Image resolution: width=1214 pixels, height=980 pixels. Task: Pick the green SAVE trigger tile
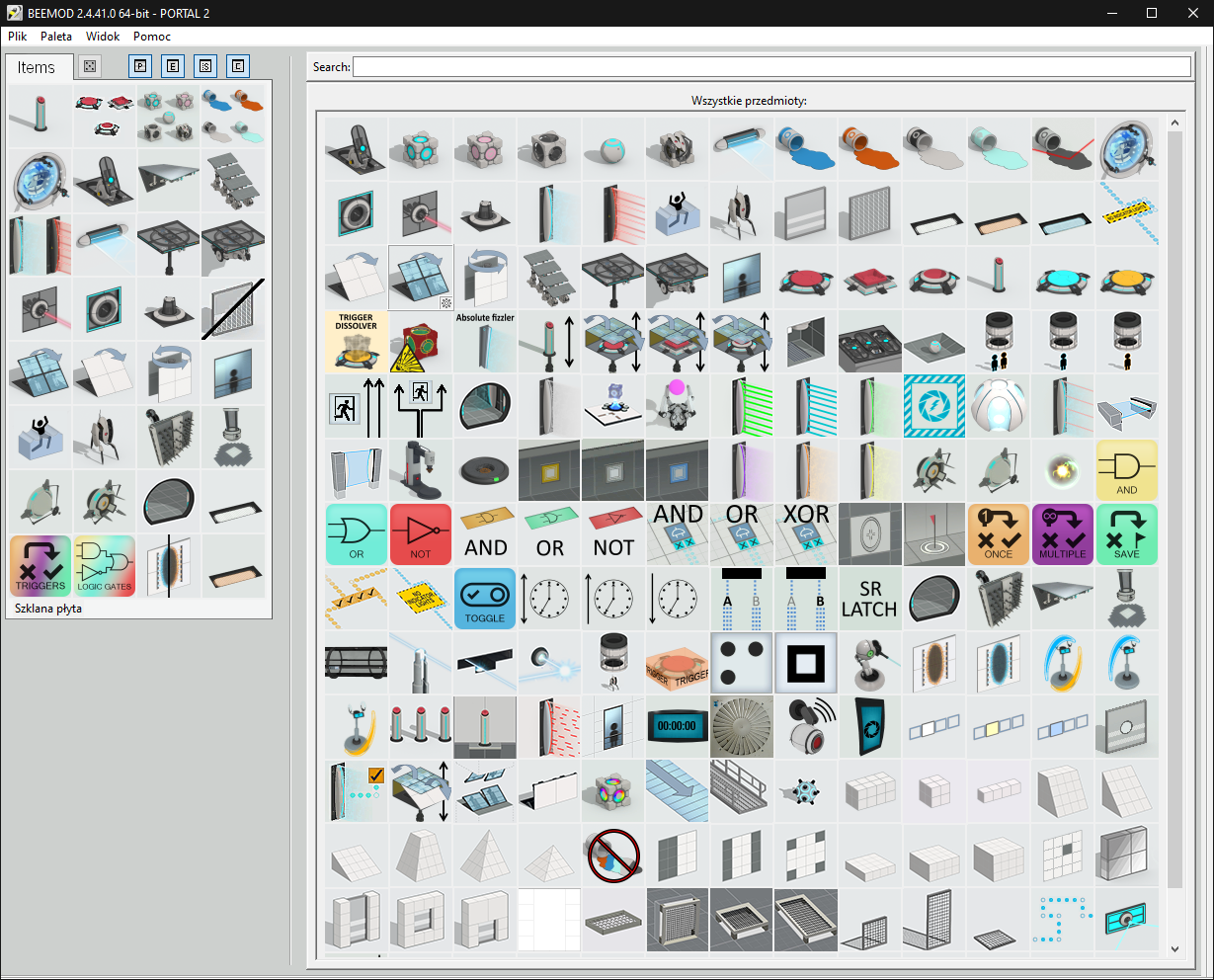tap(1127, 534)
